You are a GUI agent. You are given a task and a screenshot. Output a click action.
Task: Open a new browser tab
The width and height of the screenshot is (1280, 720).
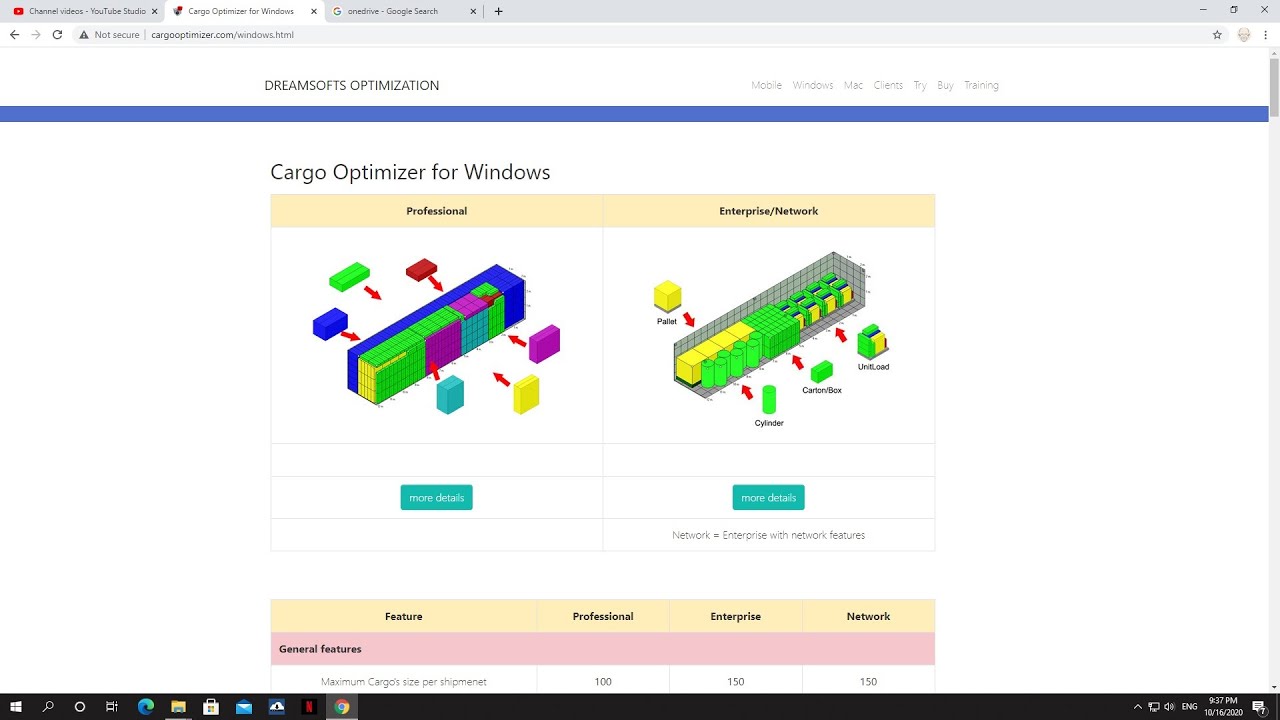[498, 11]
